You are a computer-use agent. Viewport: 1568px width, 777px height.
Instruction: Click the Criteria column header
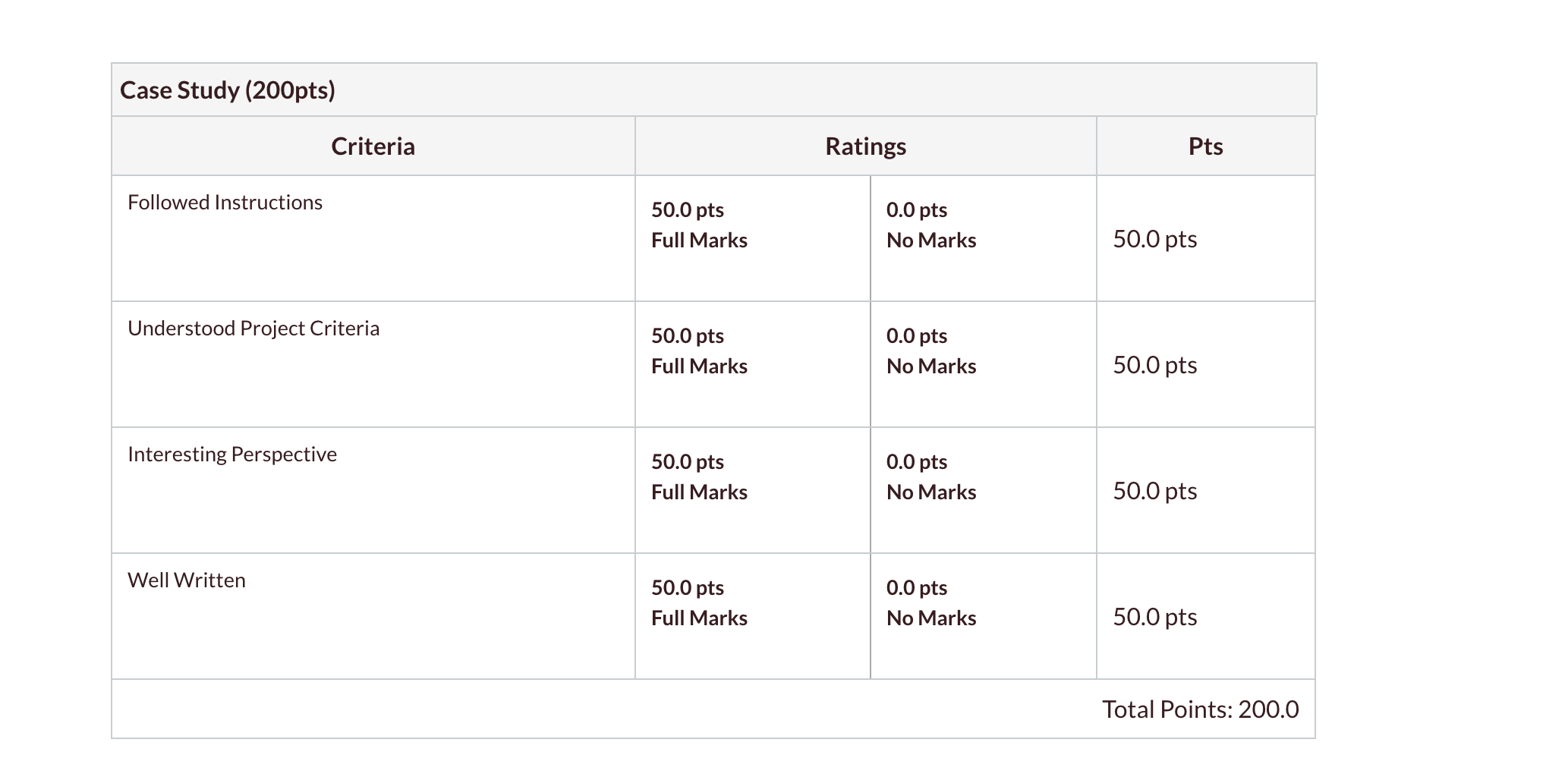373,146
